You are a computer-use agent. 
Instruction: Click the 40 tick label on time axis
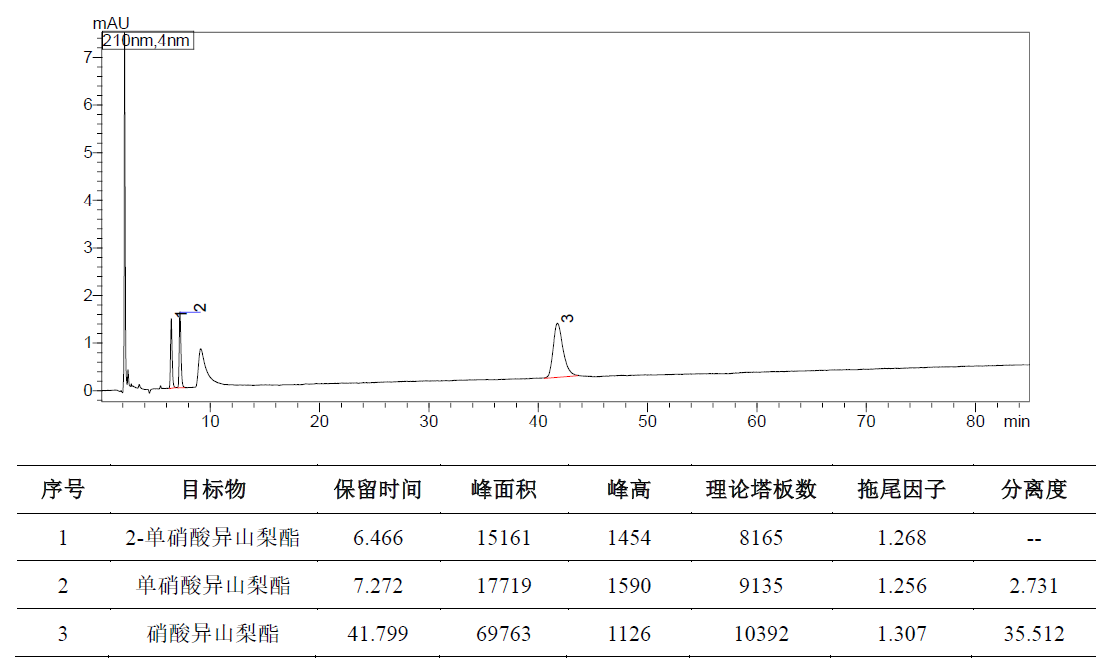point(538,421)
